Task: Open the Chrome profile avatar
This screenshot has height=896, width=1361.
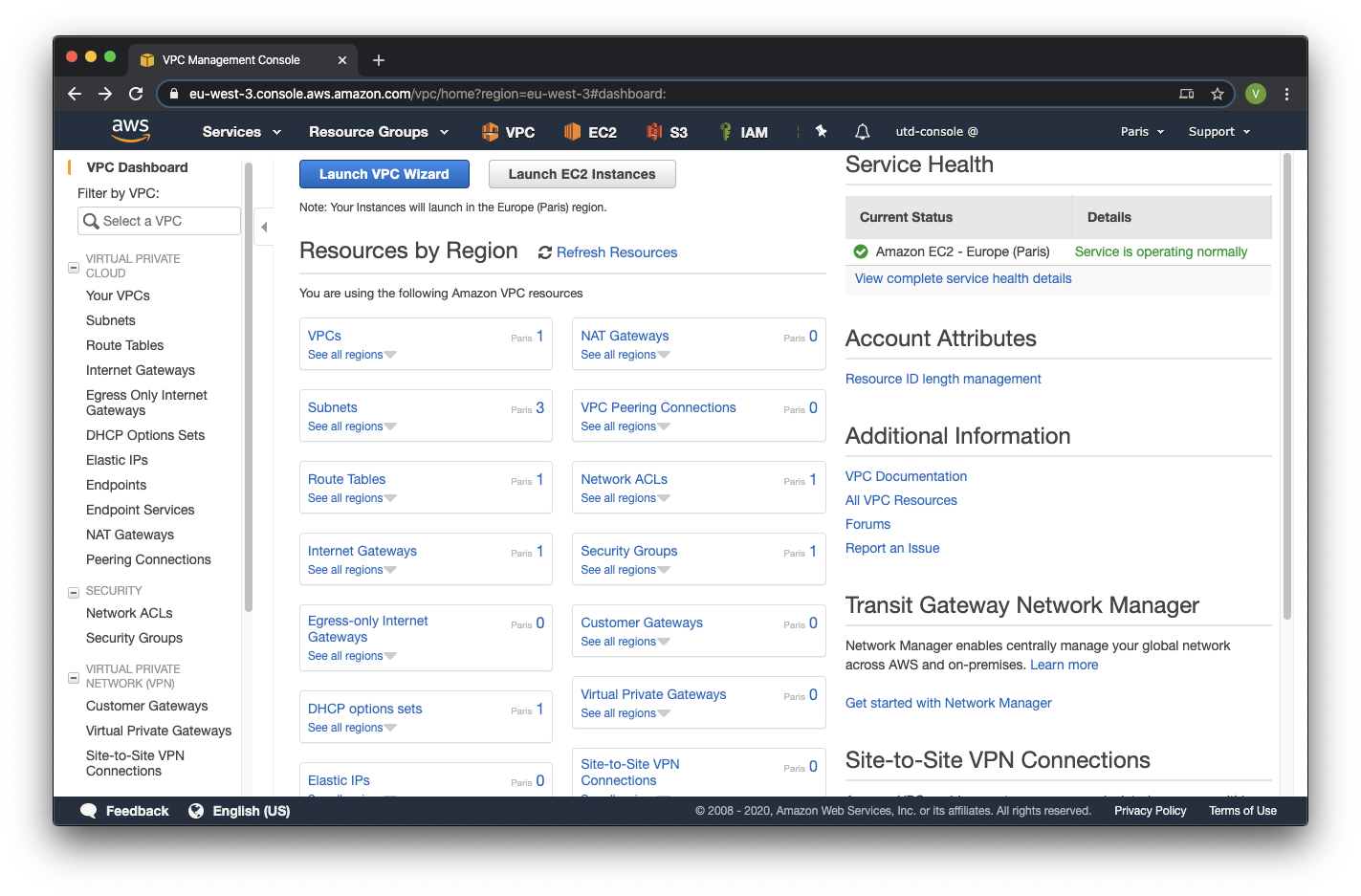Action: (x=1256, y=94)
